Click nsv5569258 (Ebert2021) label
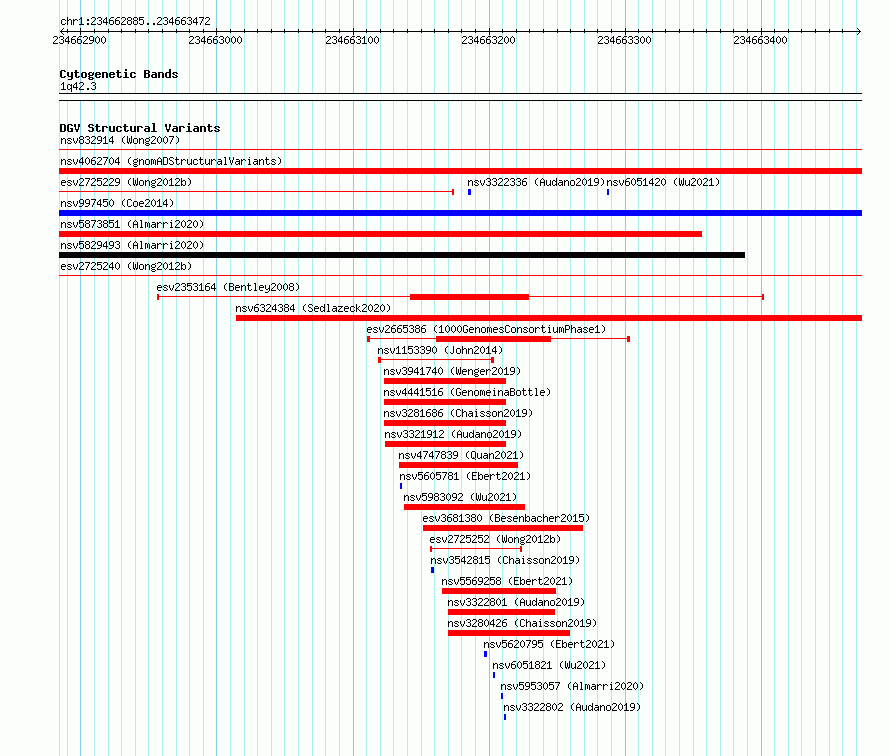The image size is (890, 756). [507, 581]
